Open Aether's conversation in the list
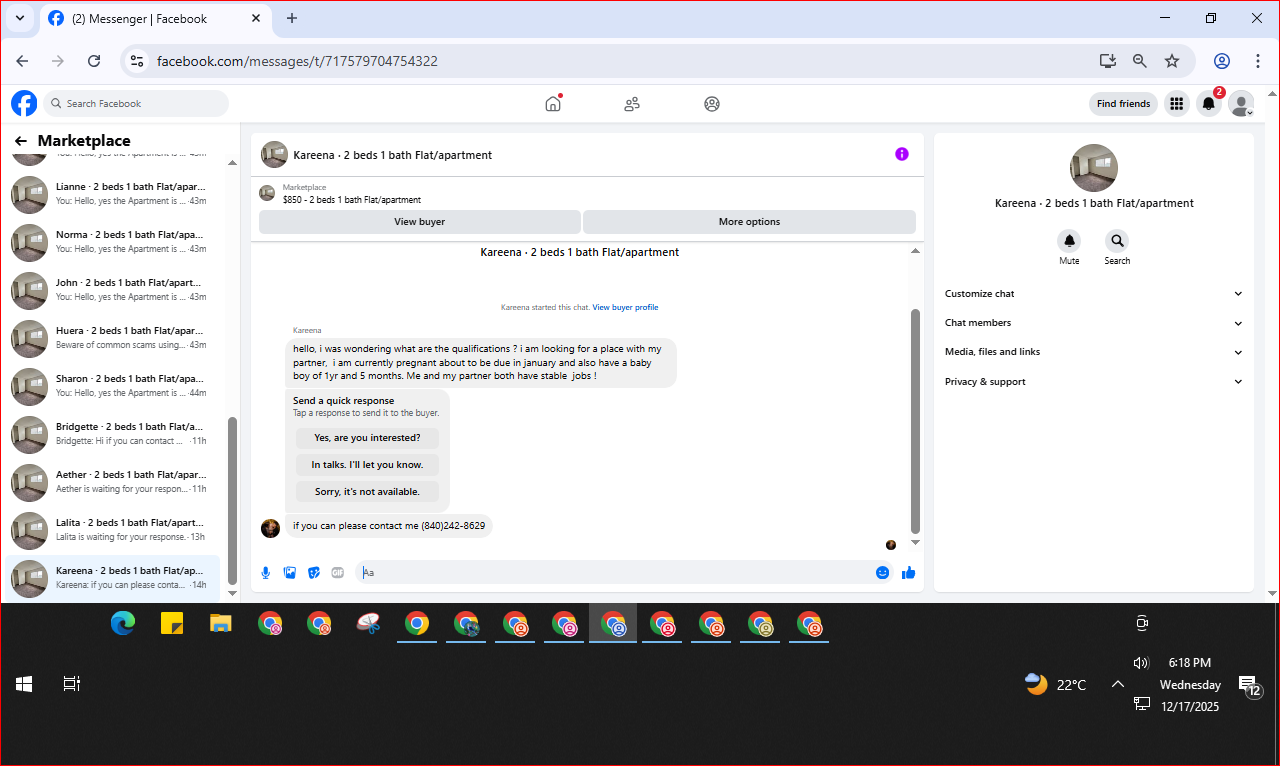Screen dimensions: 1280x766 pos(112,482)
